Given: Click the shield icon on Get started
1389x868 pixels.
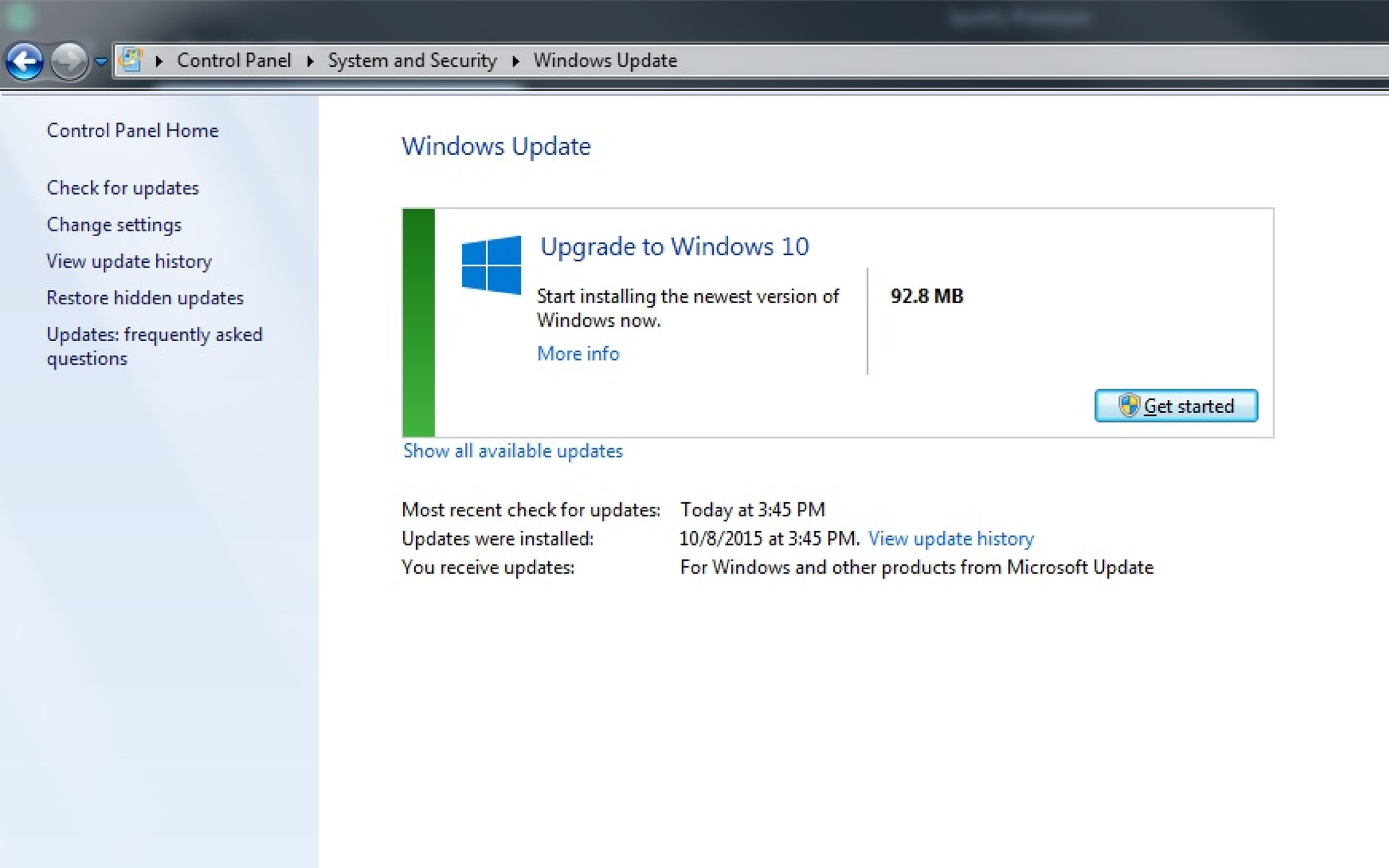Looking at the screenshot, I should pyautogui.click(x=1129, y=405).
